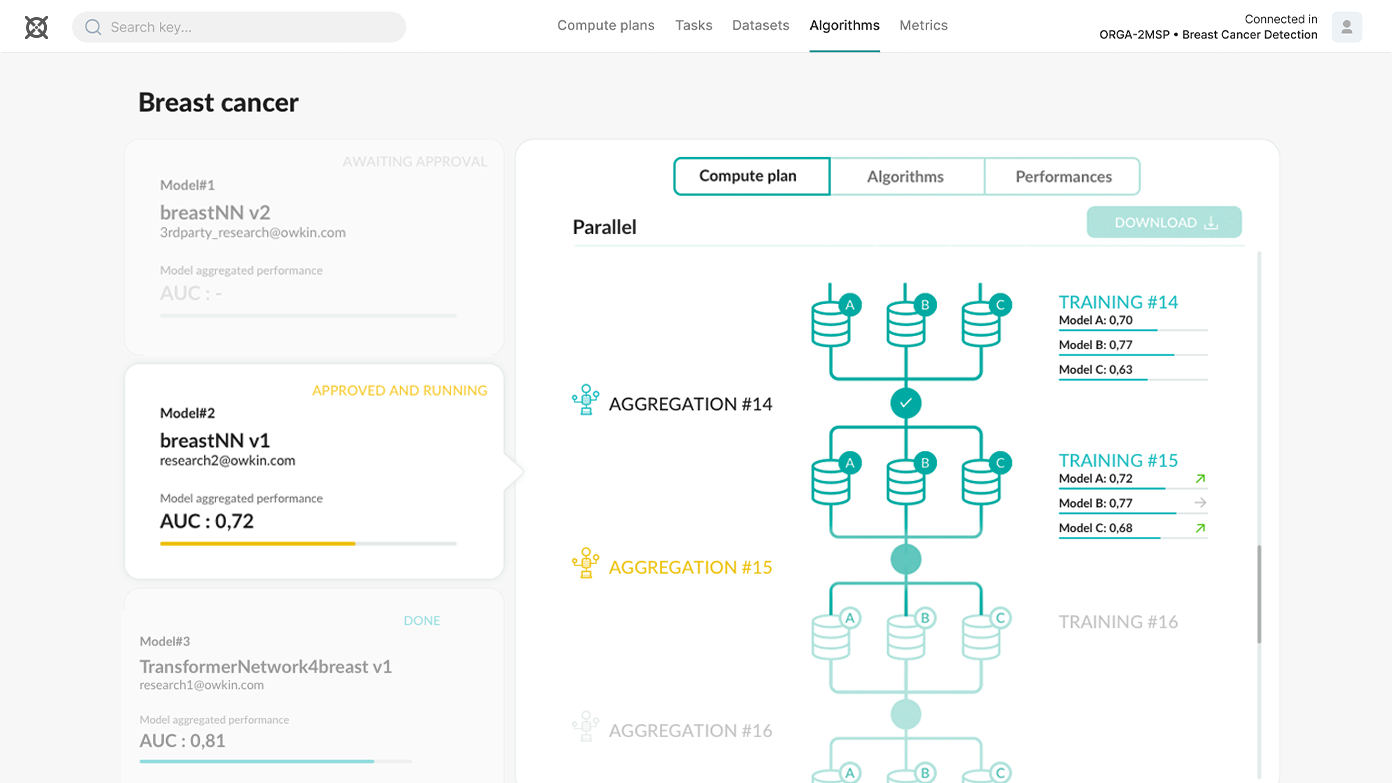Click green up arrow next to Model A: 0,72

click(1200, 479)
